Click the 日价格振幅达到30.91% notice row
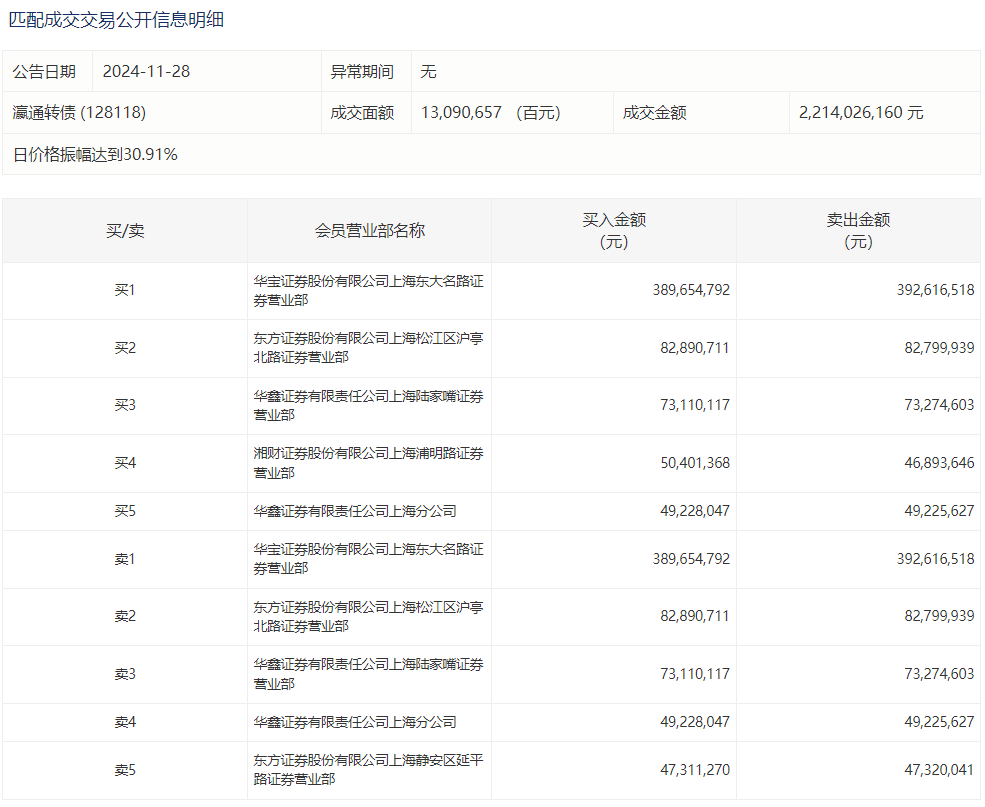The height and width of the screenshot is (807, 985). 95,154
